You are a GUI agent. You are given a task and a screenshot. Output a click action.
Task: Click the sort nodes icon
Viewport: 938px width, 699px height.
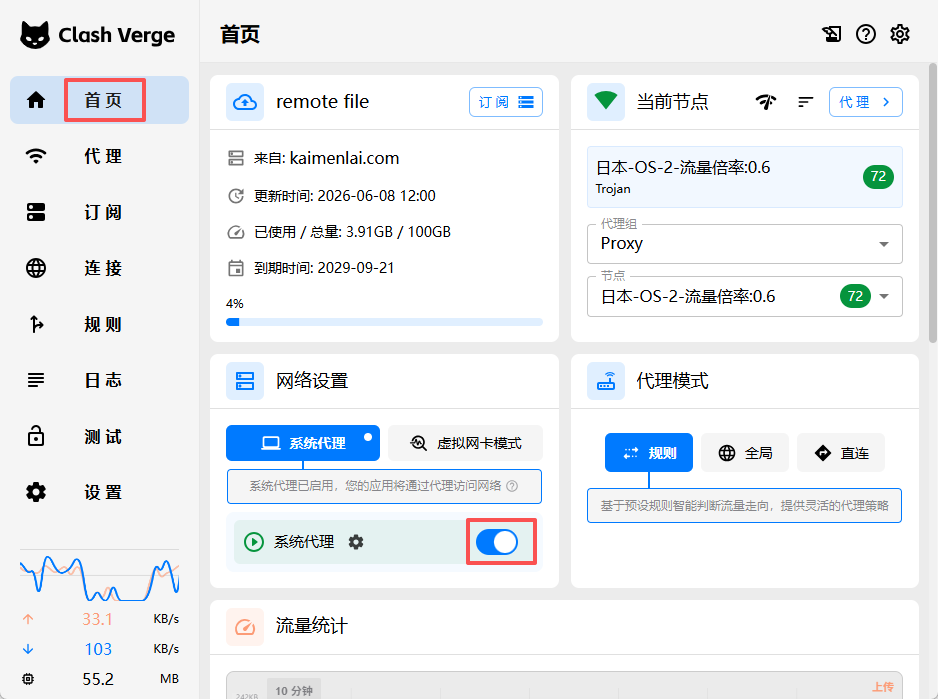[x=806, y=102]
